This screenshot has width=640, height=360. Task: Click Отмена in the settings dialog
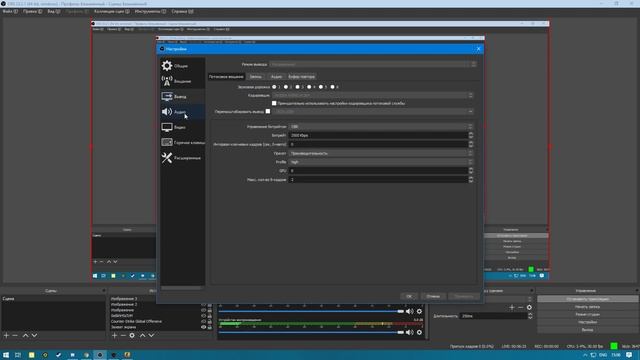point(433,296)
